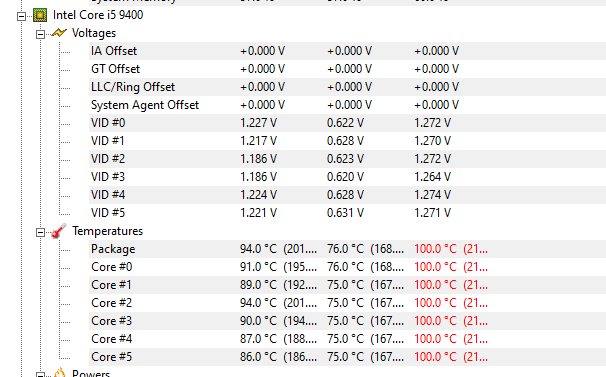606x377 pixels.
Task: Select the IA Offset row
Action: pos(347,51)
